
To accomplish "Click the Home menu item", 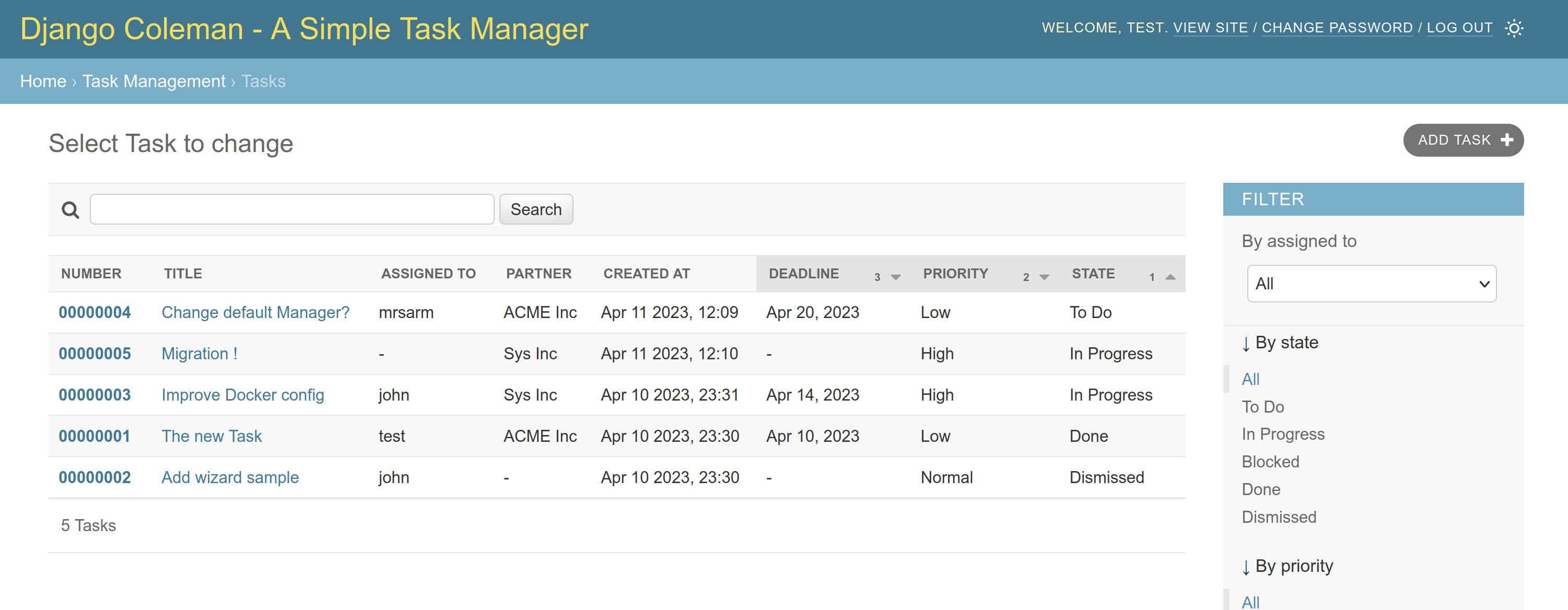I will click(42, 81).
